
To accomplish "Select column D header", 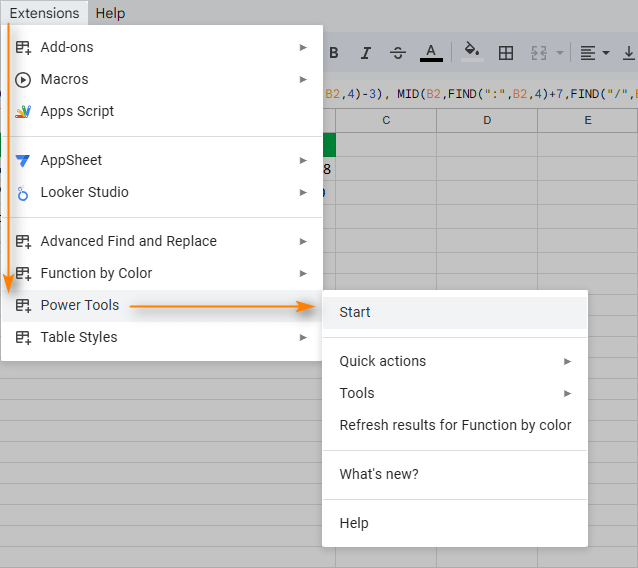I will [487, 120].
